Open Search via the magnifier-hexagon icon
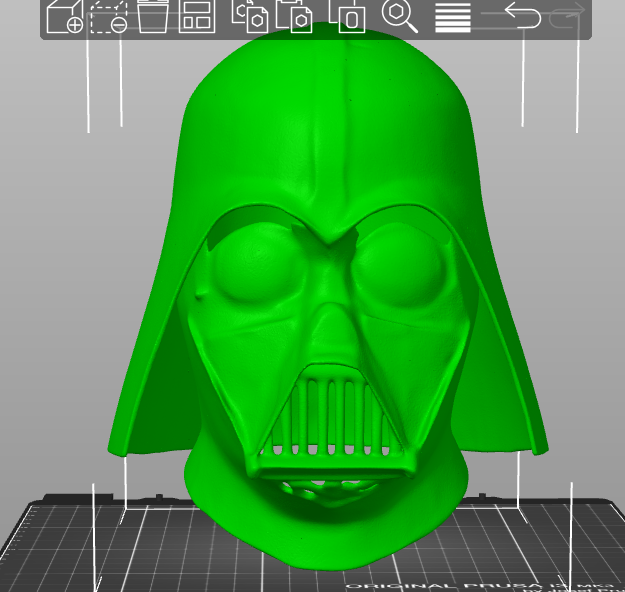625x592 pixels. click(400, 16)
